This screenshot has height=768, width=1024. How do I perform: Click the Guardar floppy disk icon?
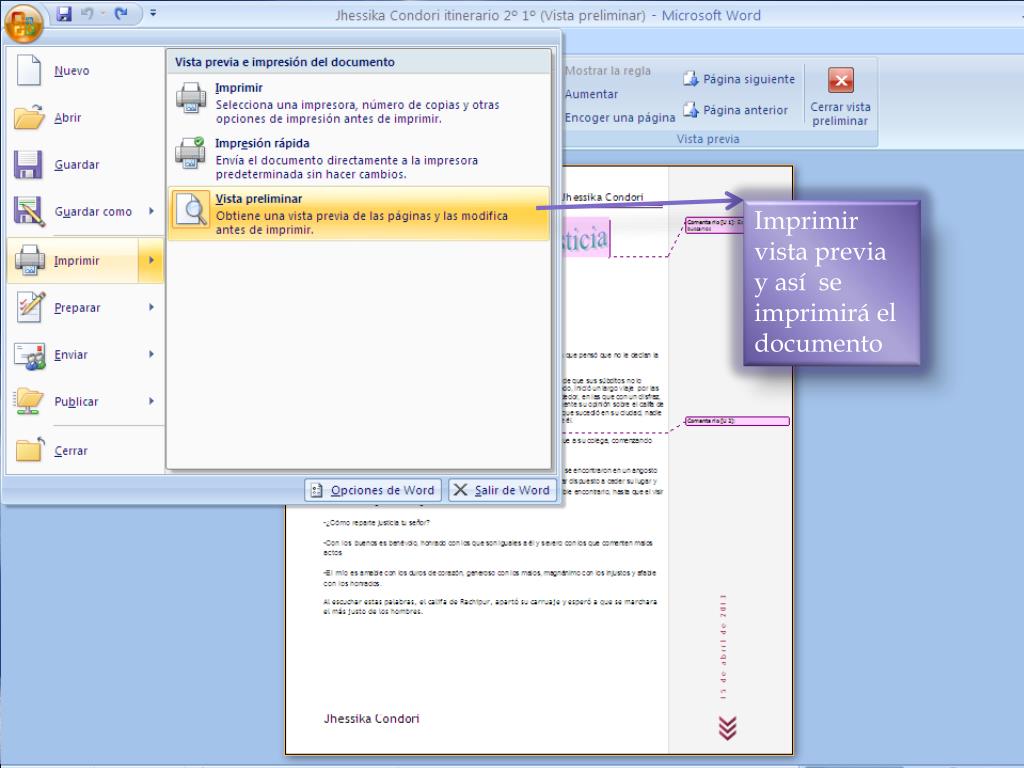click(x=28, y=165)
